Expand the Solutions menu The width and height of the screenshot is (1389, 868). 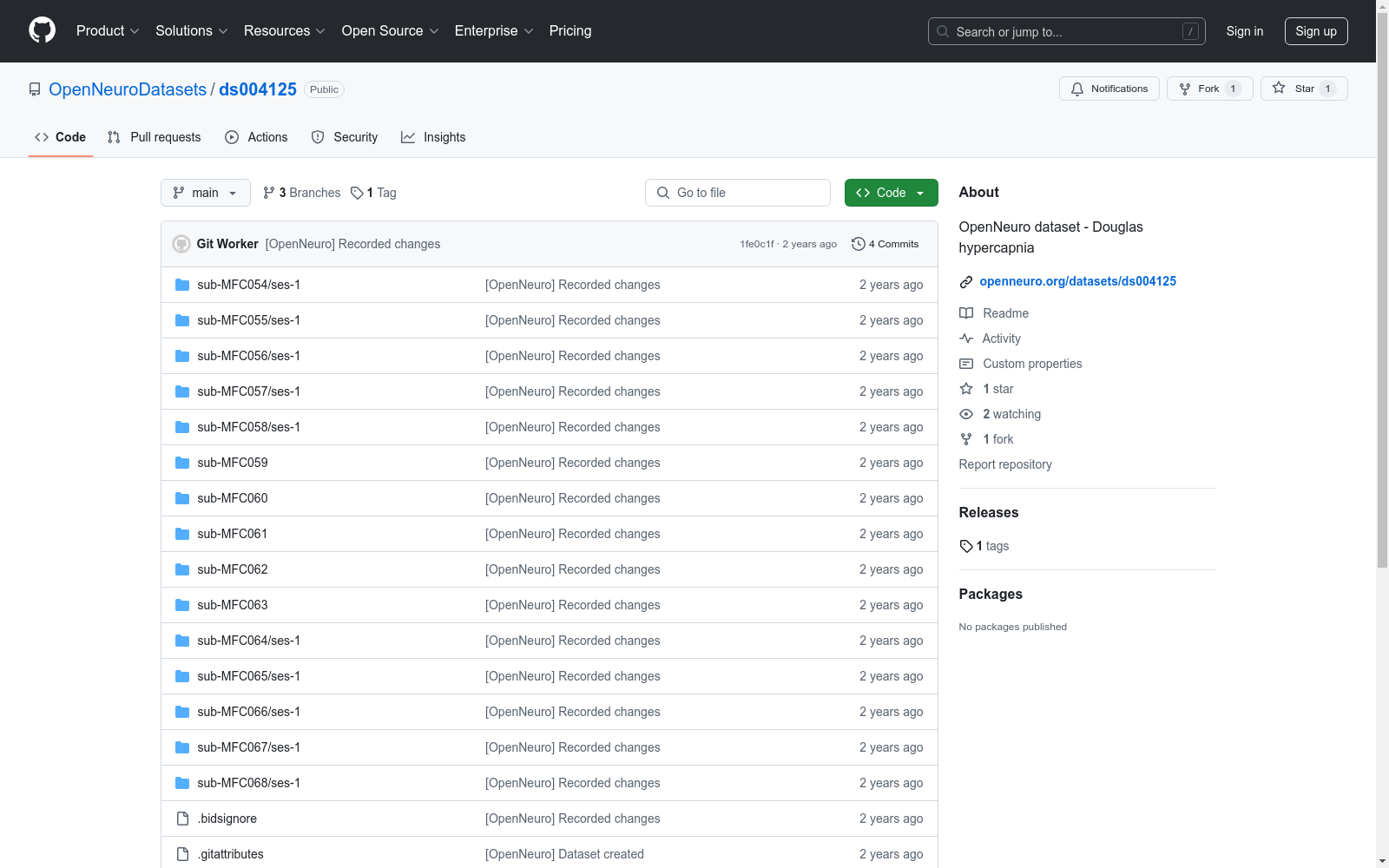tap(192, 30)
